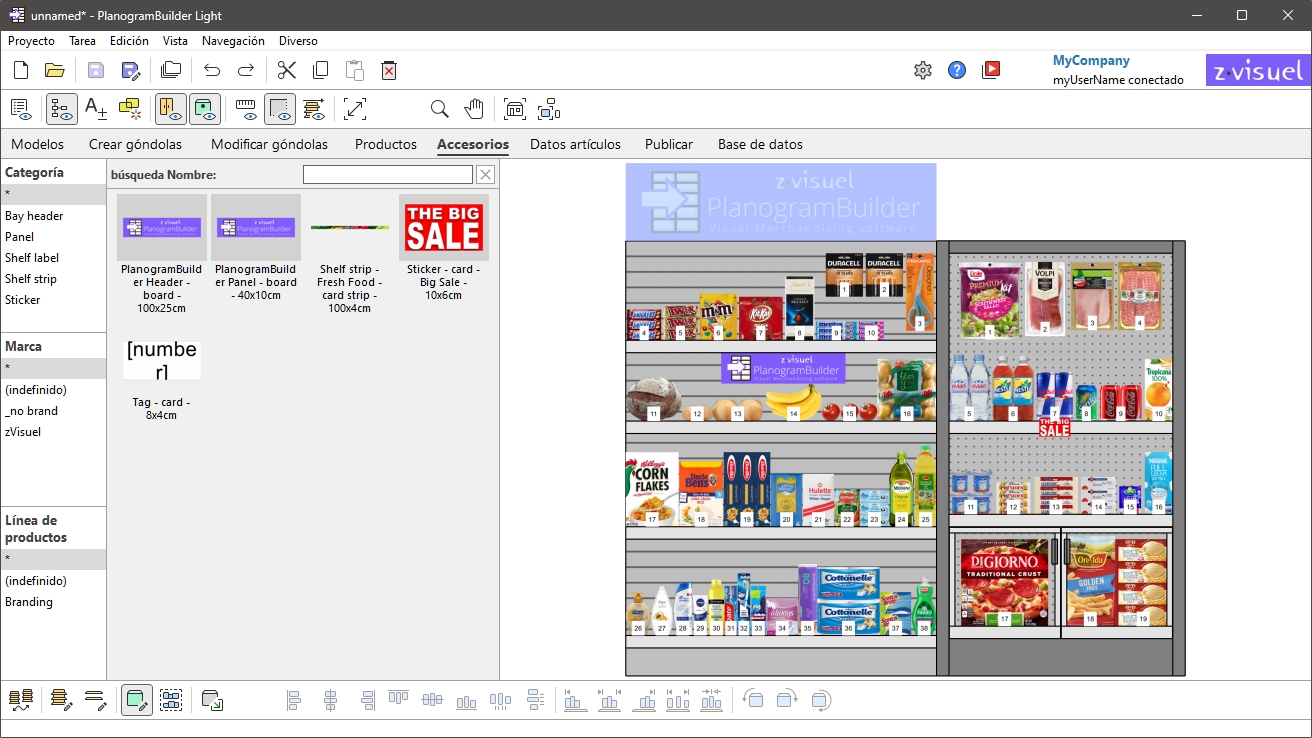The image size is (1312, 738).
Task: Open help with the blue question mark icon
Action: click(x=957, y=70)
